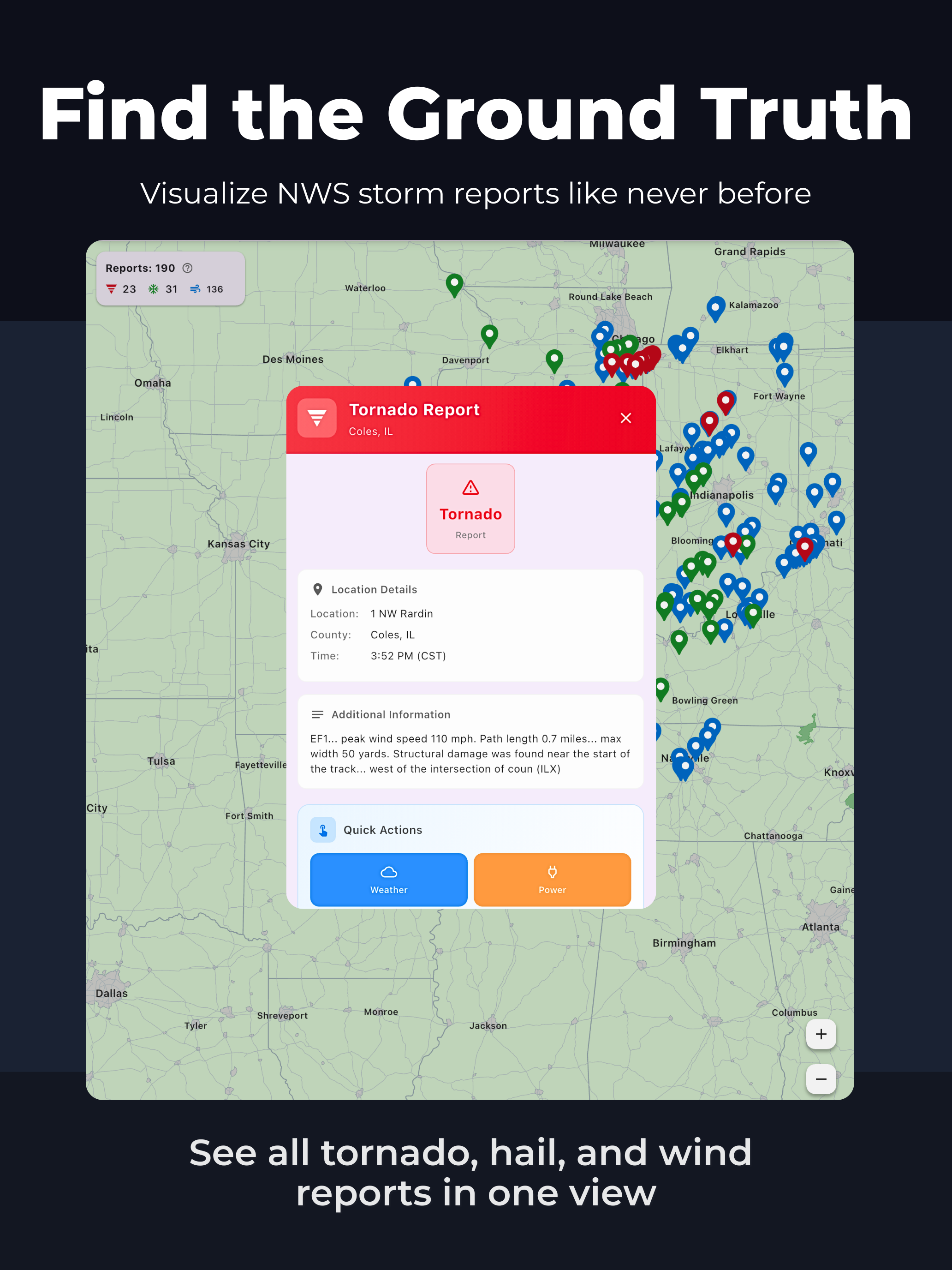Click 'Des Moines' map label
The height and width of the screenshot is (1270, 952).
coord(293,359)
